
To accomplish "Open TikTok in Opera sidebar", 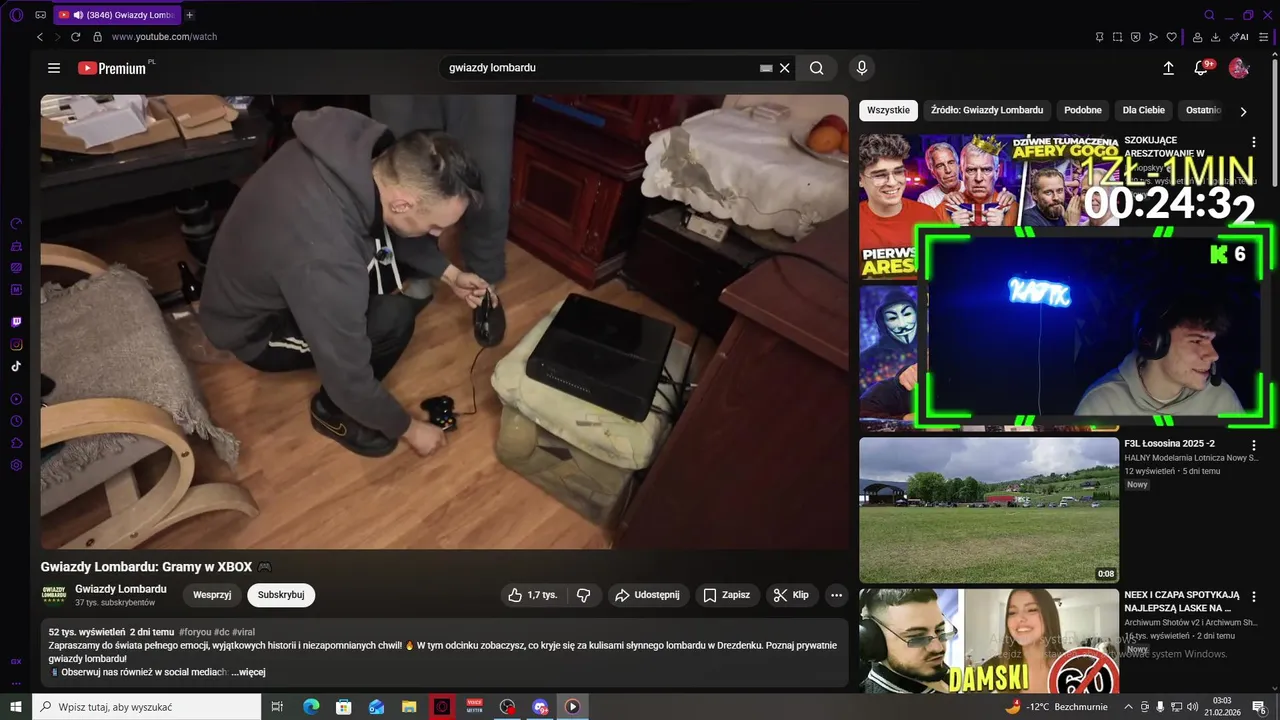I will coord(16,366).
